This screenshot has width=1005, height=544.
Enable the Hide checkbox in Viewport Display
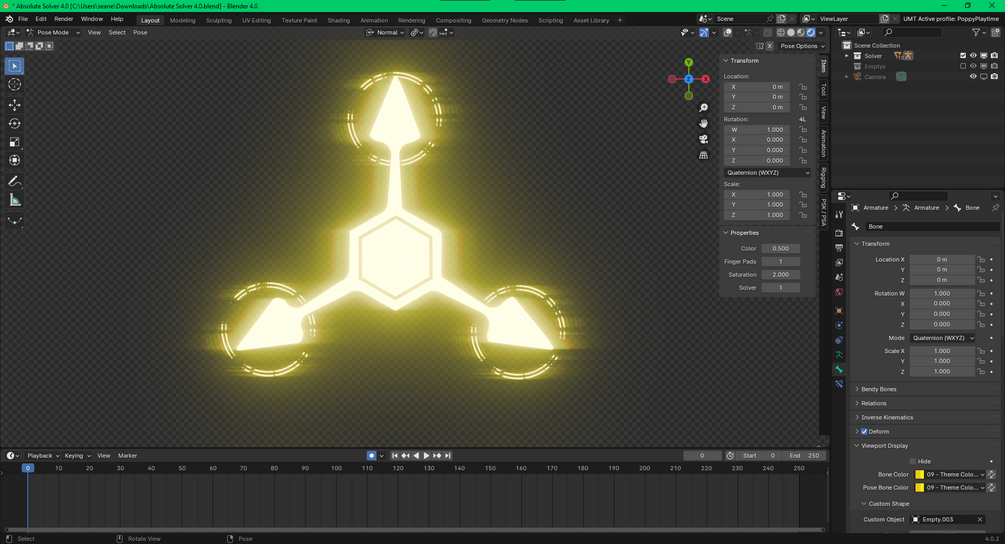[913, 461]
